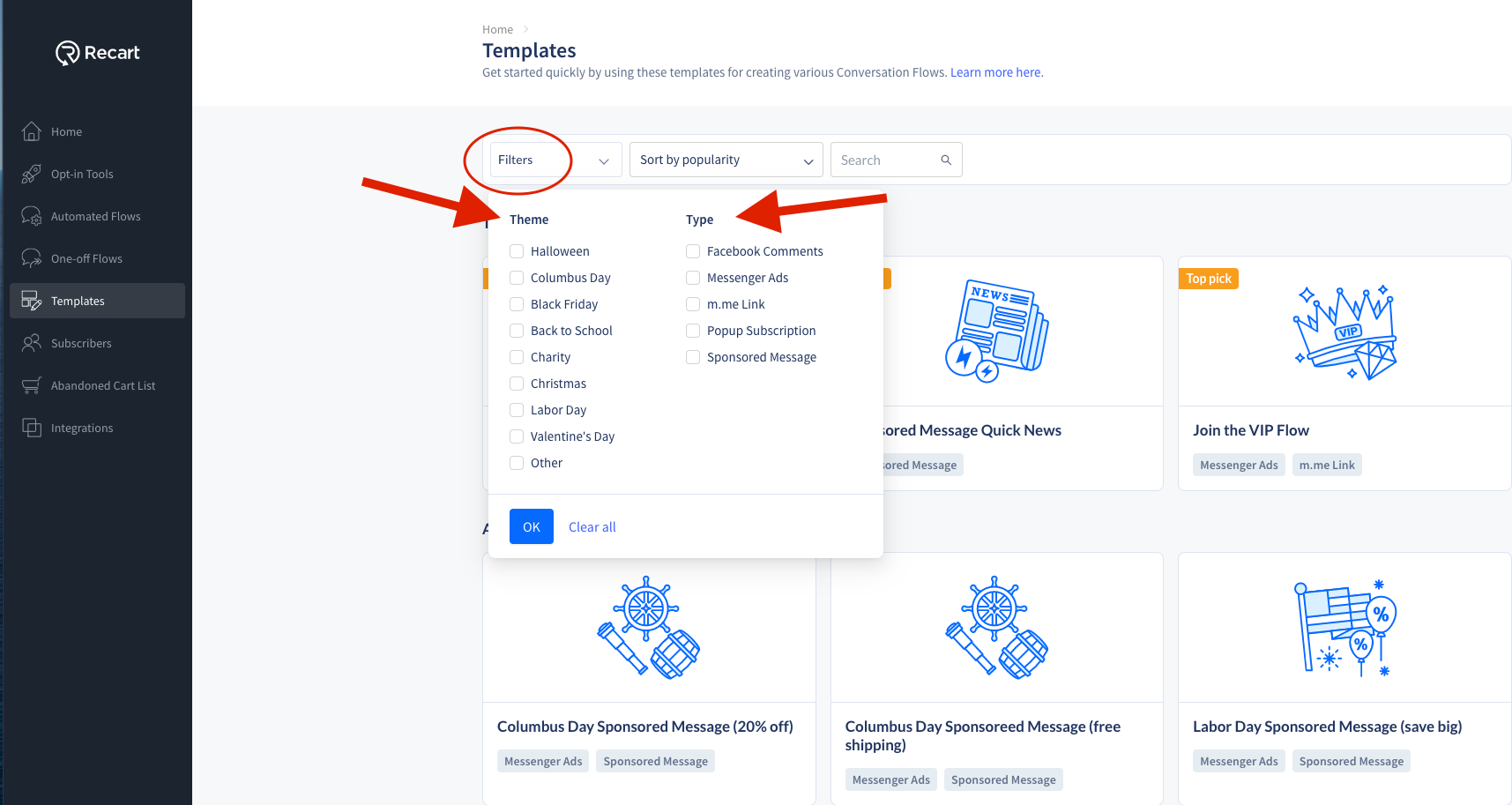Collapse the Filters dropdown
The width and height of the screenshot is (1512, 805).
pyautogui.click(x=556, y=160)
